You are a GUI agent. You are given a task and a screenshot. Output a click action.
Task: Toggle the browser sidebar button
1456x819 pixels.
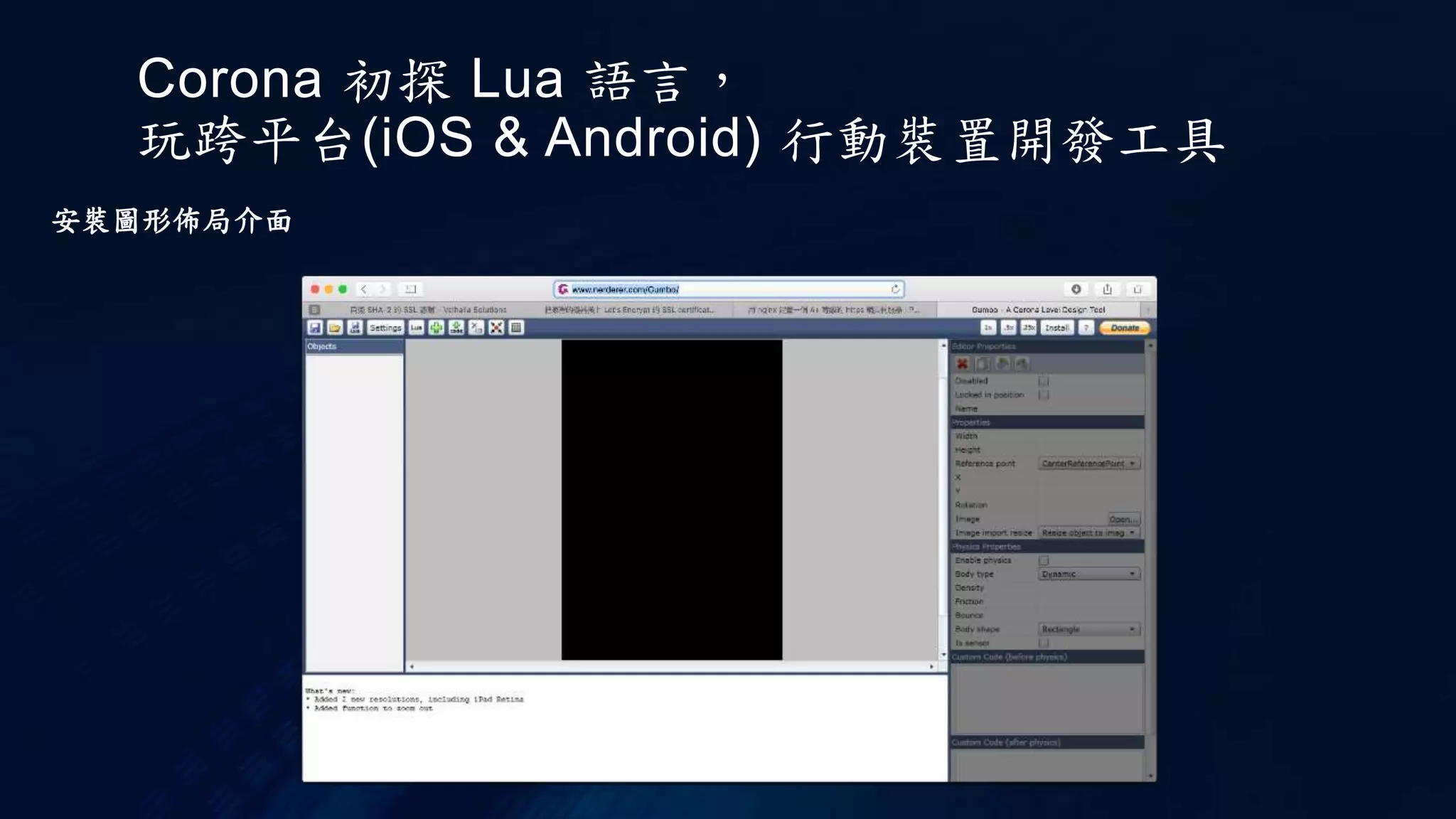pyautogui.click(x=410, y=289)
